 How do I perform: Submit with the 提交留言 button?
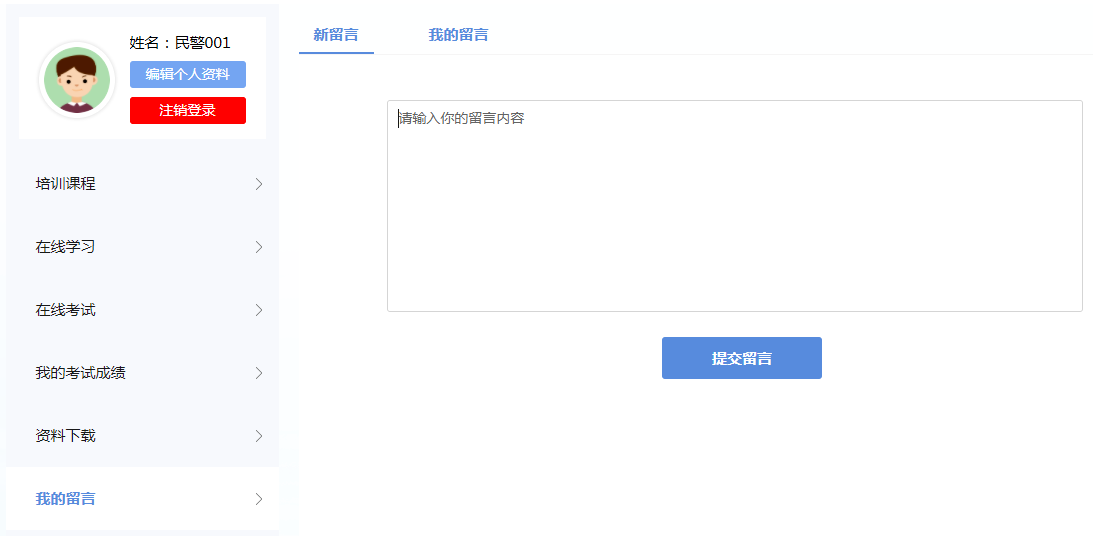pos(741,358)
